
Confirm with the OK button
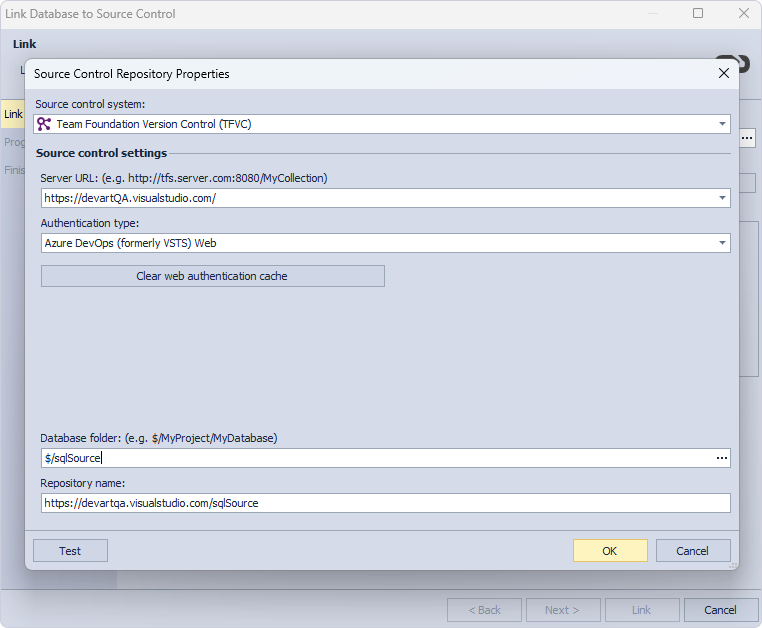(x=610, y=551)
